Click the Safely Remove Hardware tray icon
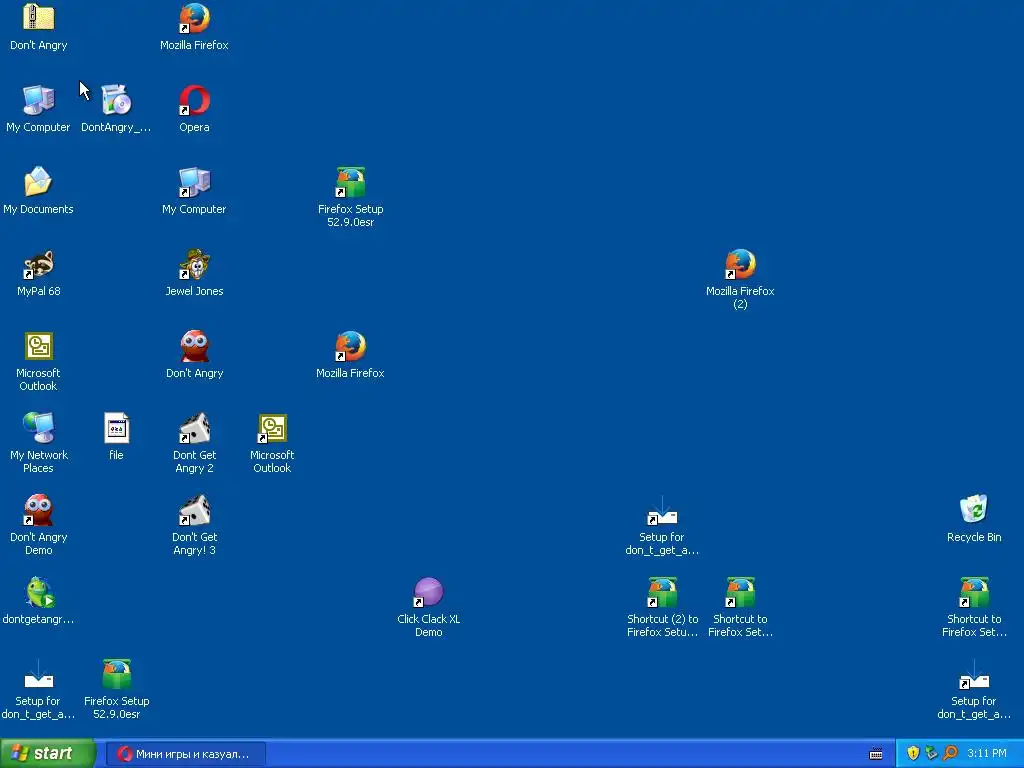The height and width of the screenshot is (768, 1024). (x=931, y=753)
